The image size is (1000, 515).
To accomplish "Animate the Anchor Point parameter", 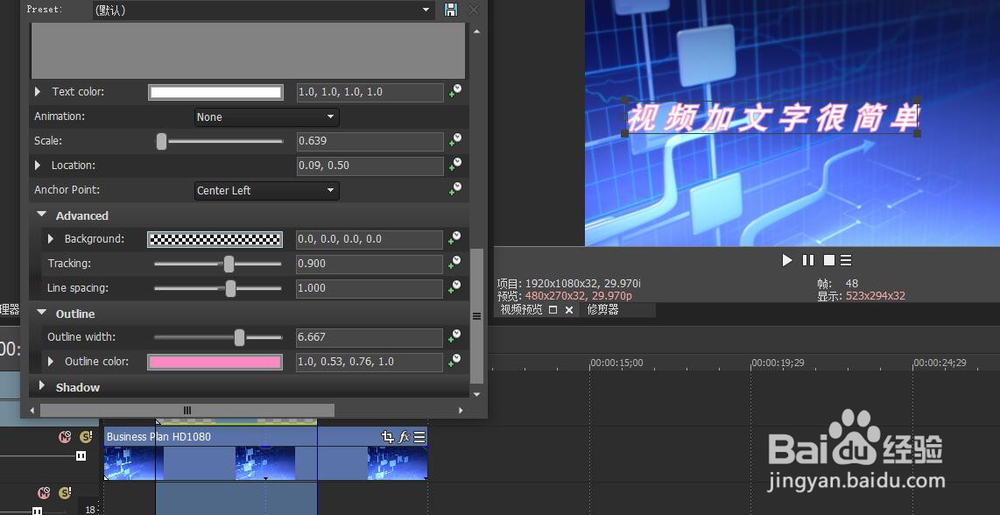I will 455,190.
